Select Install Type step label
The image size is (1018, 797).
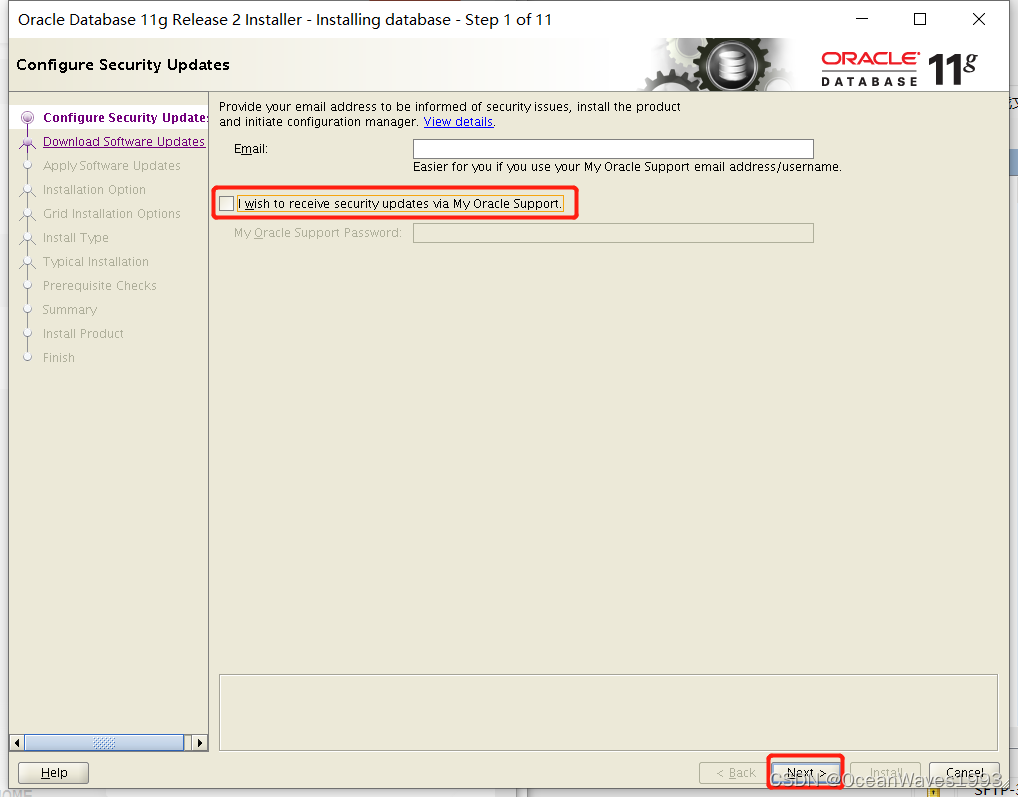click(75, 238)
